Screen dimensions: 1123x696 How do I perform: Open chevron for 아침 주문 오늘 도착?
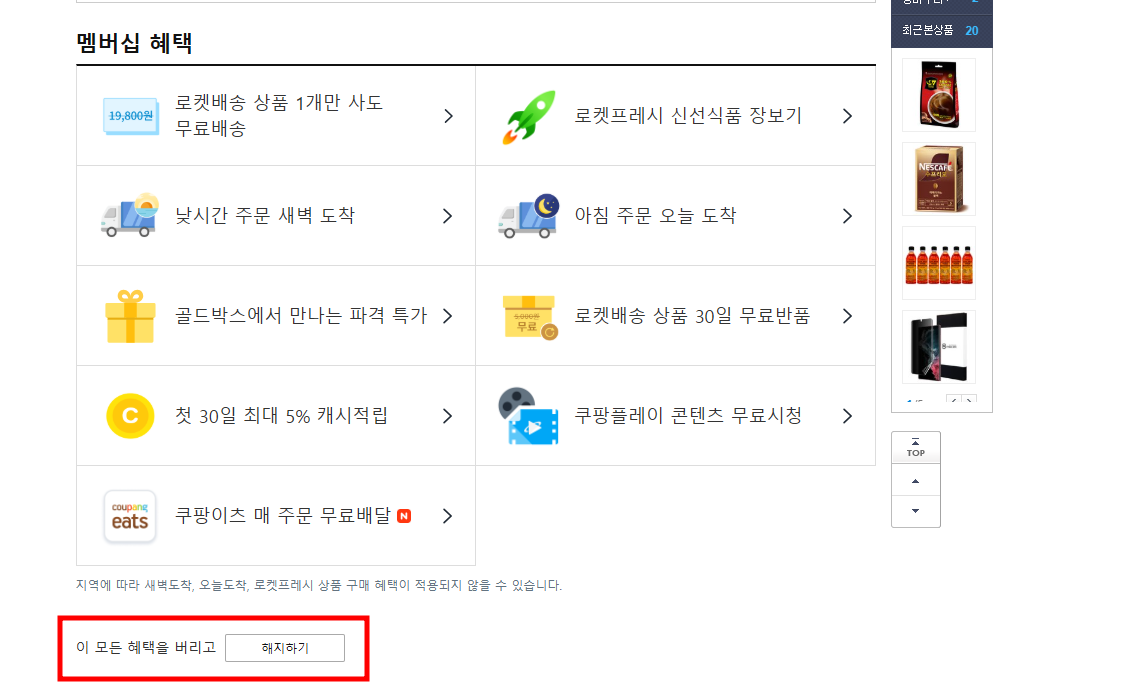848,216
